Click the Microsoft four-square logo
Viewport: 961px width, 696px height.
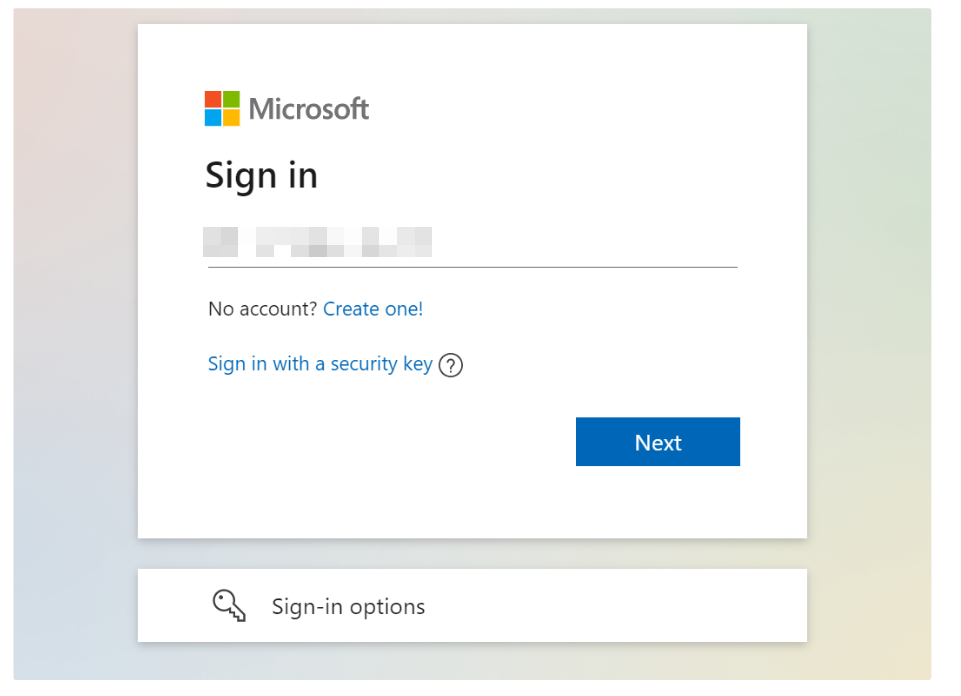pyautogui.click(x=222, y=108)
